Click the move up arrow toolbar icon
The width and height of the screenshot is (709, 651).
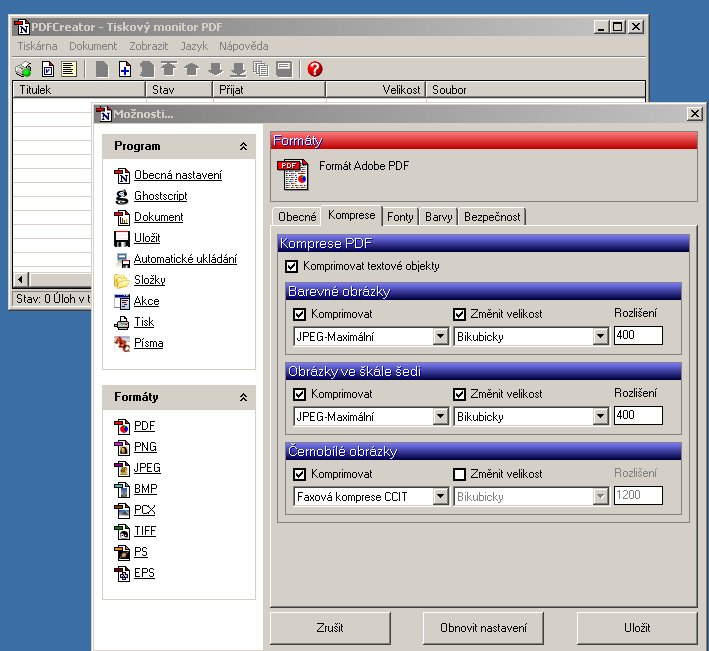tap(192, 69)
